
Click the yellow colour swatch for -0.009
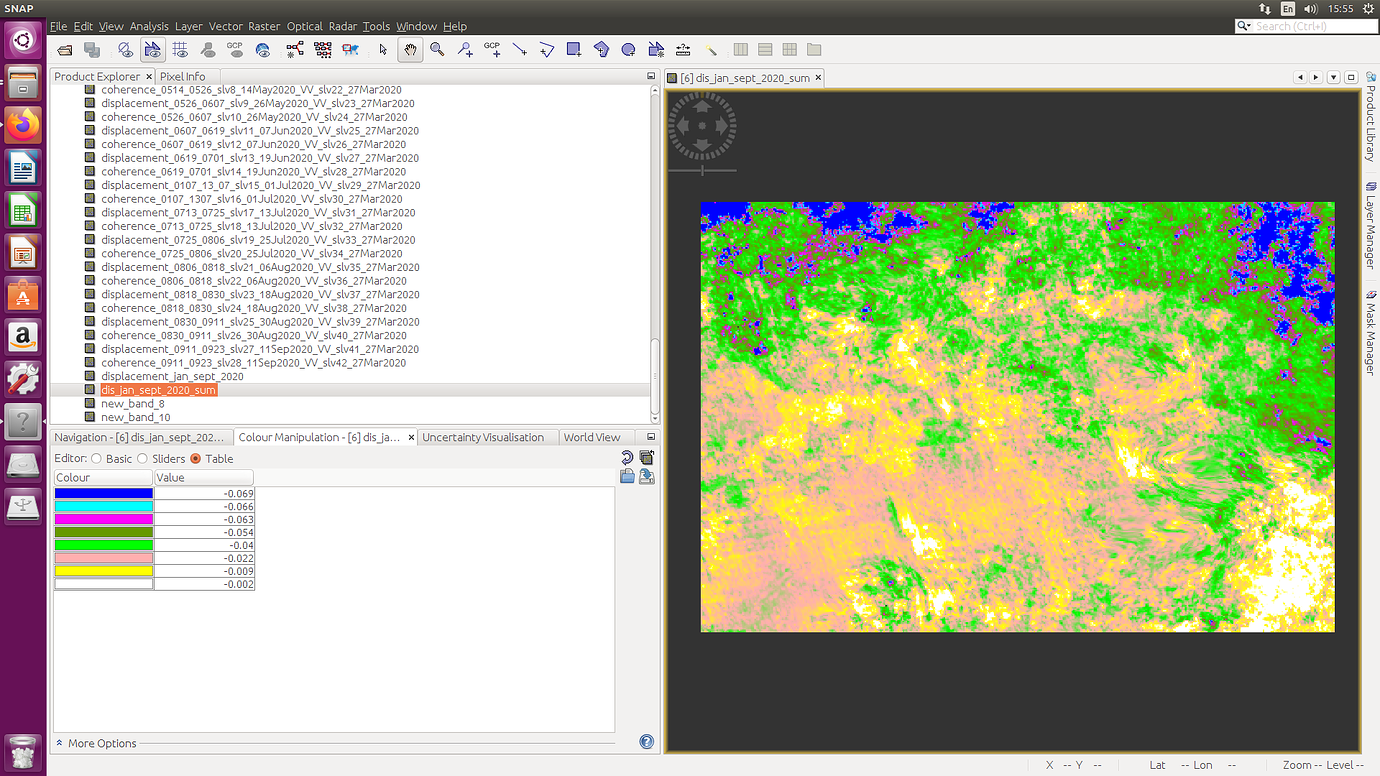[x=104, y=571]
